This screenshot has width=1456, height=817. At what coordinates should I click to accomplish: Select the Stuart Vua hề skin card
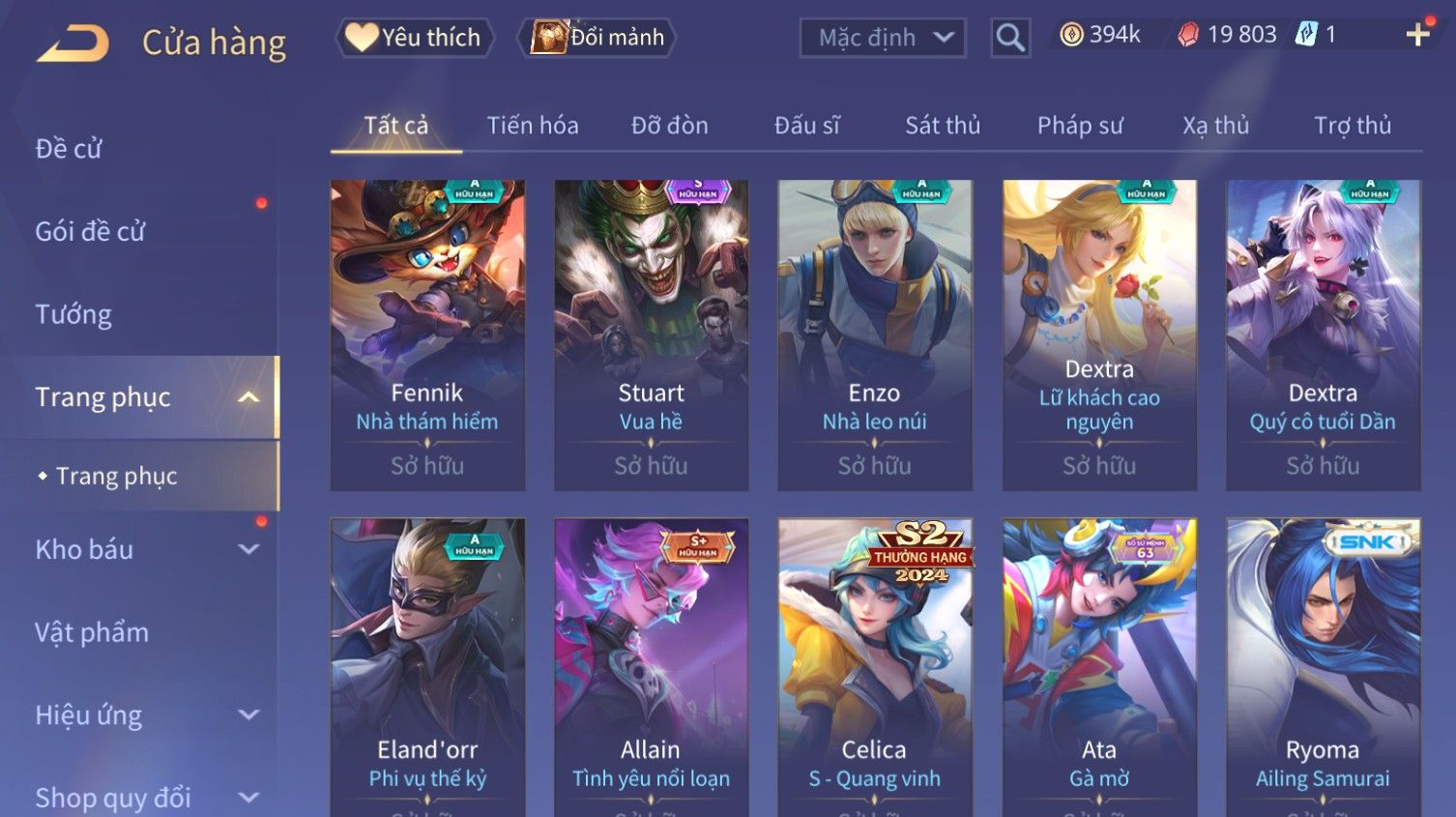651,335
